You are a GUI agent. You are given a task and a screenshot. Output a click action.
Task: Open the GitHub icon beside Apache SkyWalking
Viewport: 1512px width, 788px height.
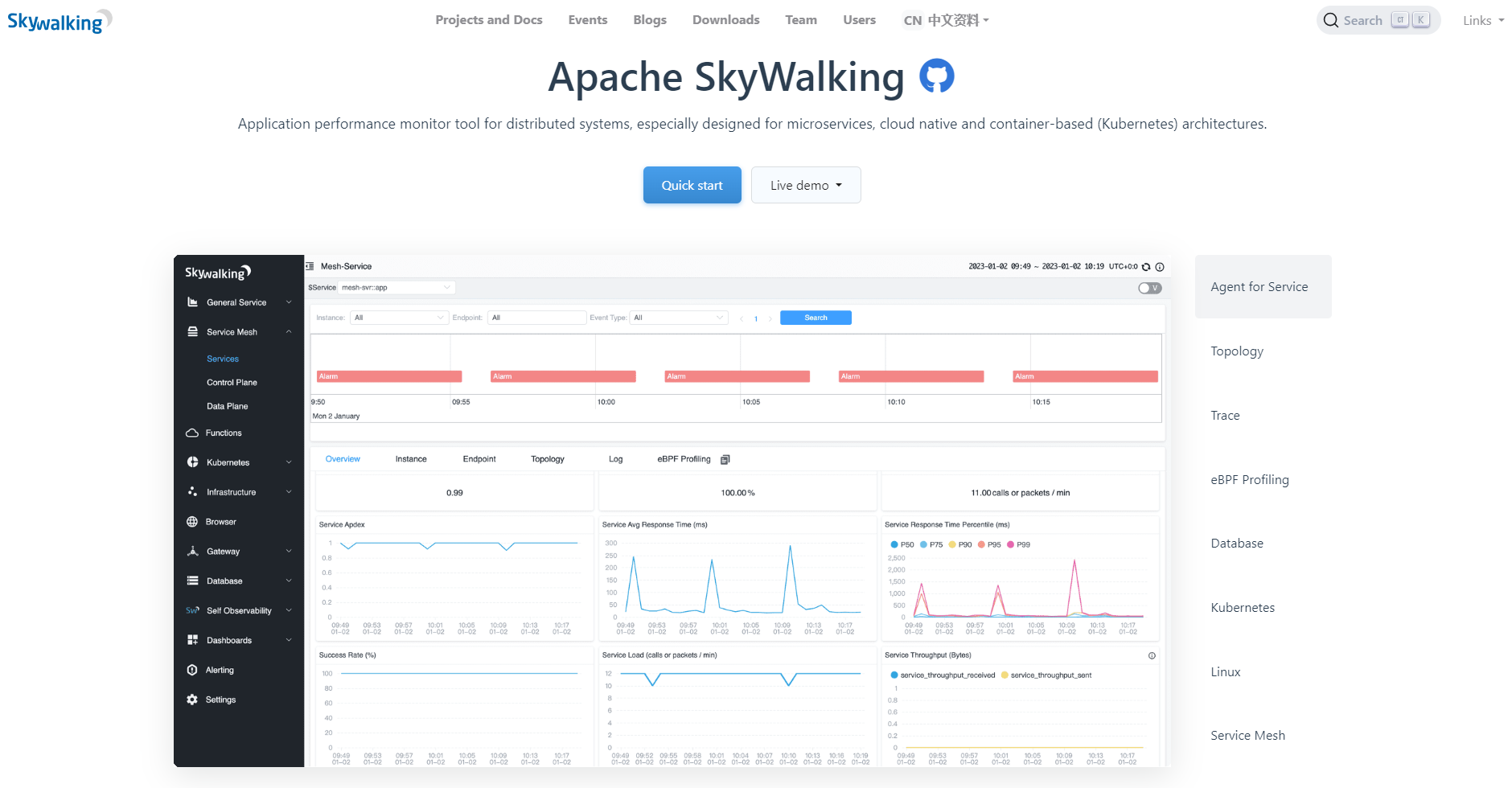tap(936, 76)
